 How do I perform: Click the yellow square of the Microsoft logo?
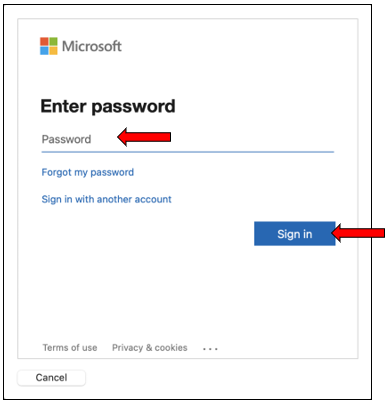coord(53,51)
